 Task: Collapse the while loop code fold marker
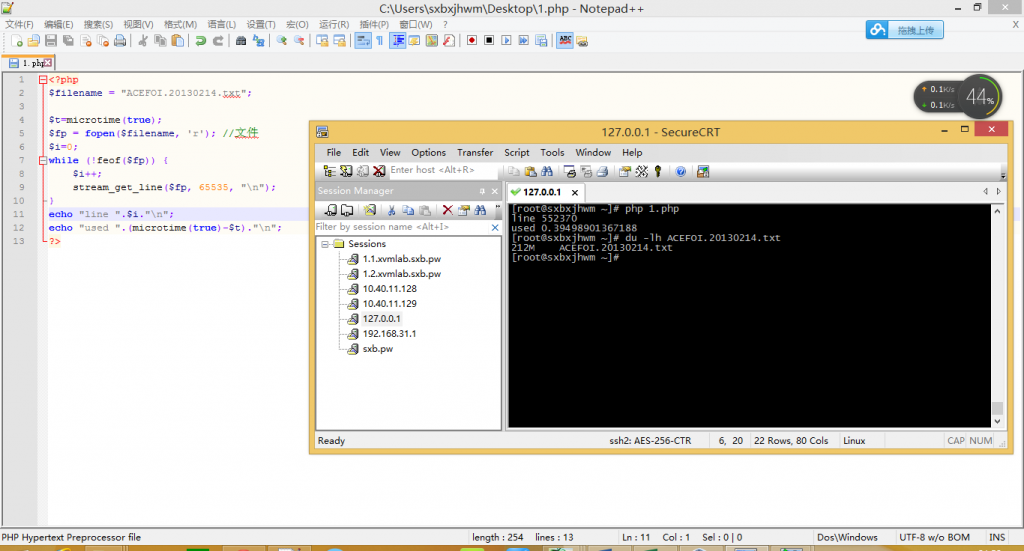point(41,160)
